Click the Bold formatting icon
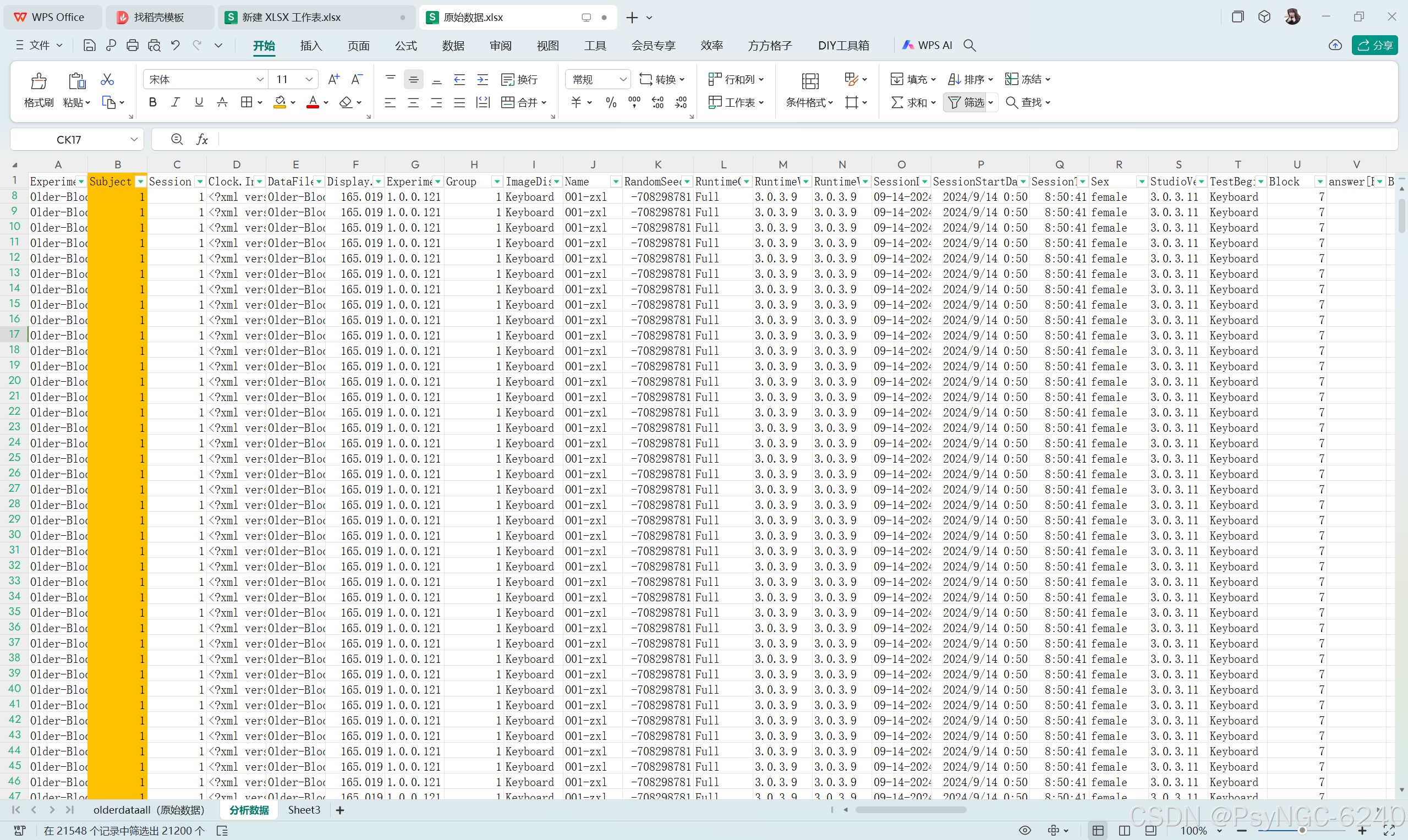The width and height of the screenshot is (1408, 840). pyautogui.click(x=152, y=102)
